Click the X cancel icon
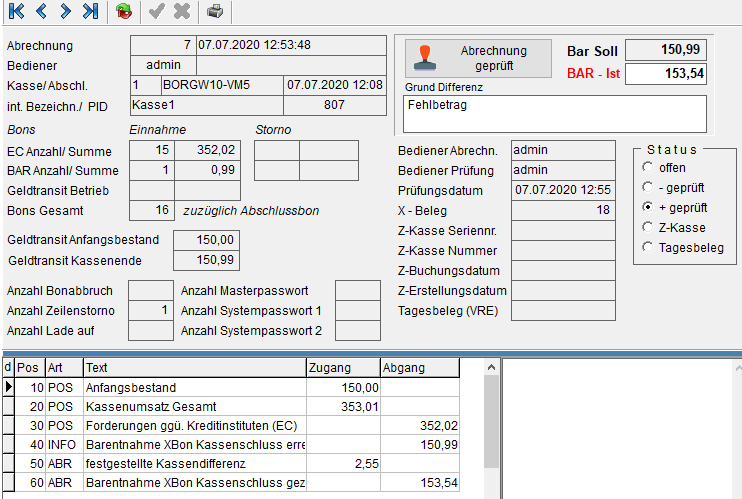The height and width of the screenshot is (499, 742). pyautogui.click(x=181, y=12)
